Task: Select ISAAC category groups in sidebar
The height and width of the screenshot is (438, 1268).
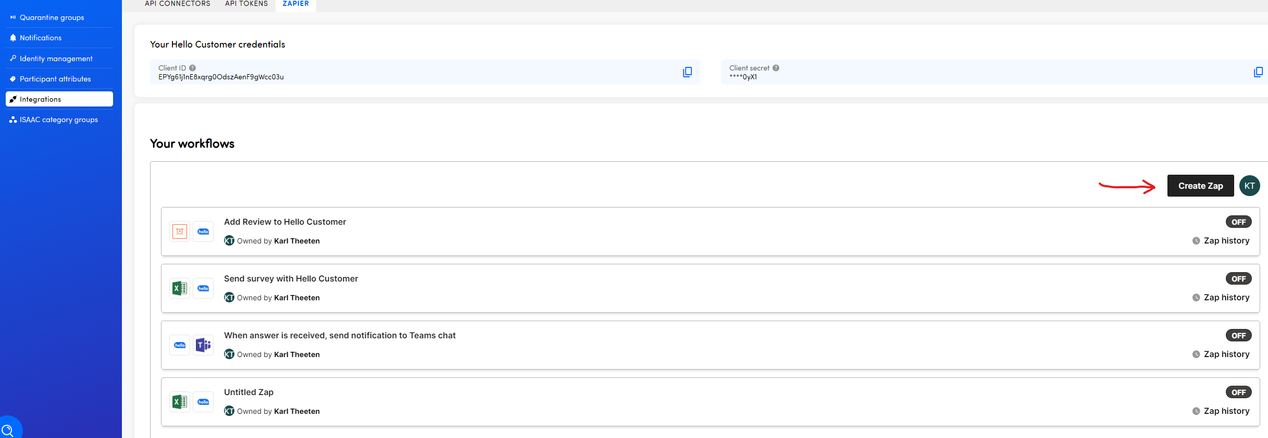Action: (58, 120)
